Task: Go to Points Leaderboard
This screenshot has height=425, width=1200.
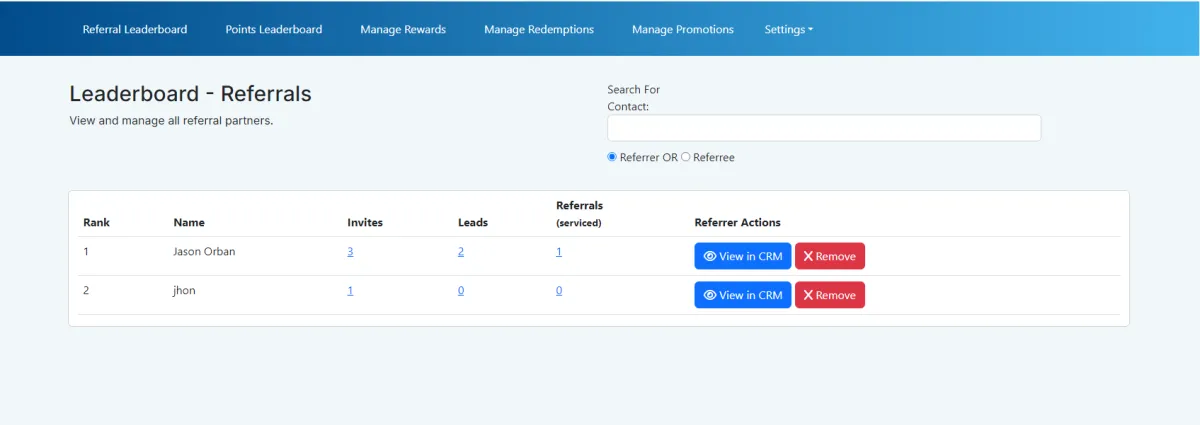Action: click(x=274, y=30)
